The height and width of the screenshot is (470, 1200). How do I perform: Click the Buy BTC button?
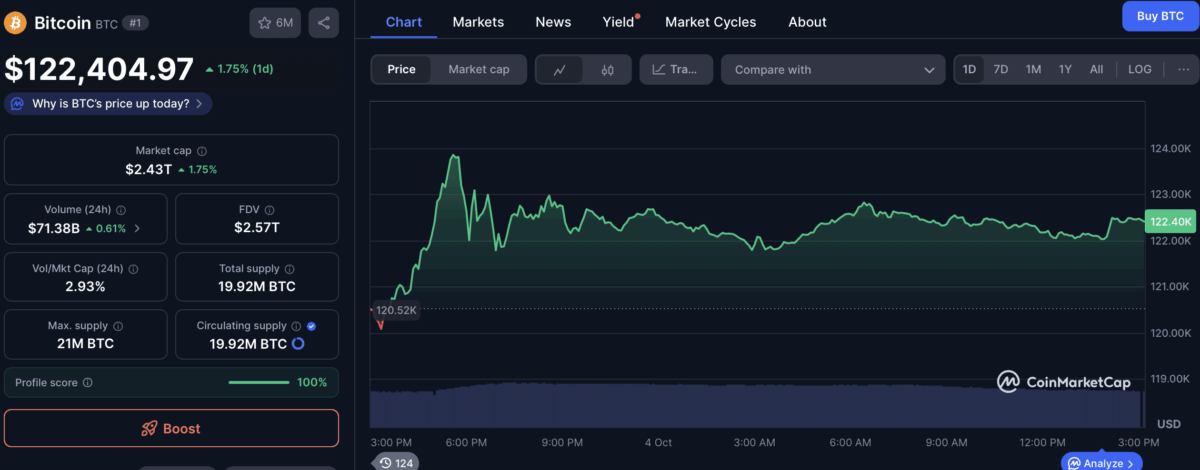1159,16
